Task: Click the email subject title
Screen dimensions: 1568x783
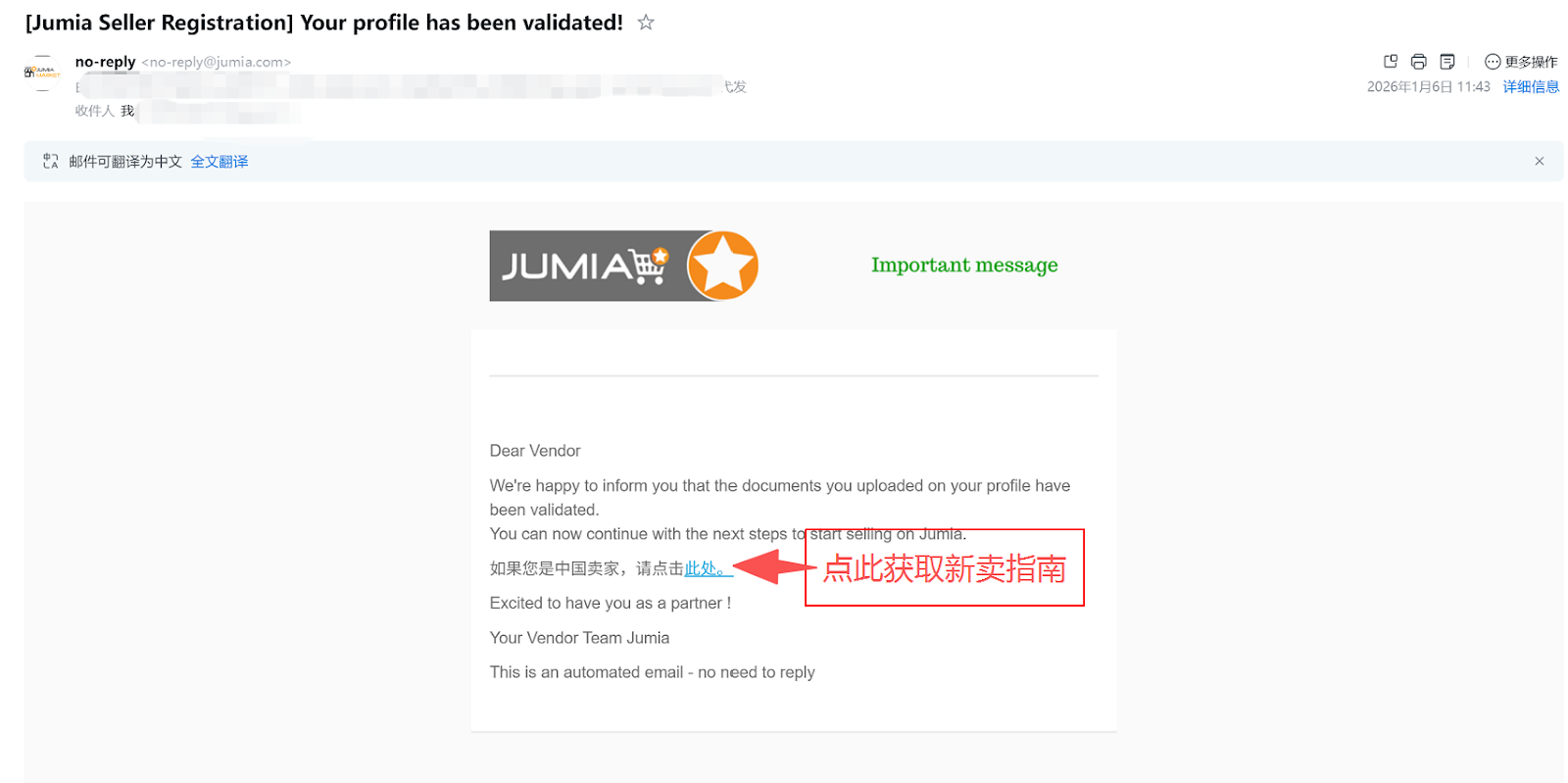Action: click(x=324, y=23)
